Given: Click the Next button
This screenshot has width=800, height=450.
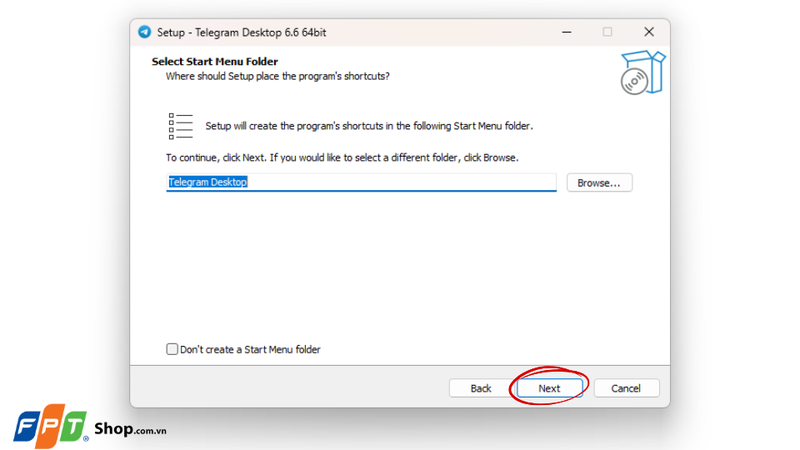Looking at the screenshot, I should click(549, 388).
